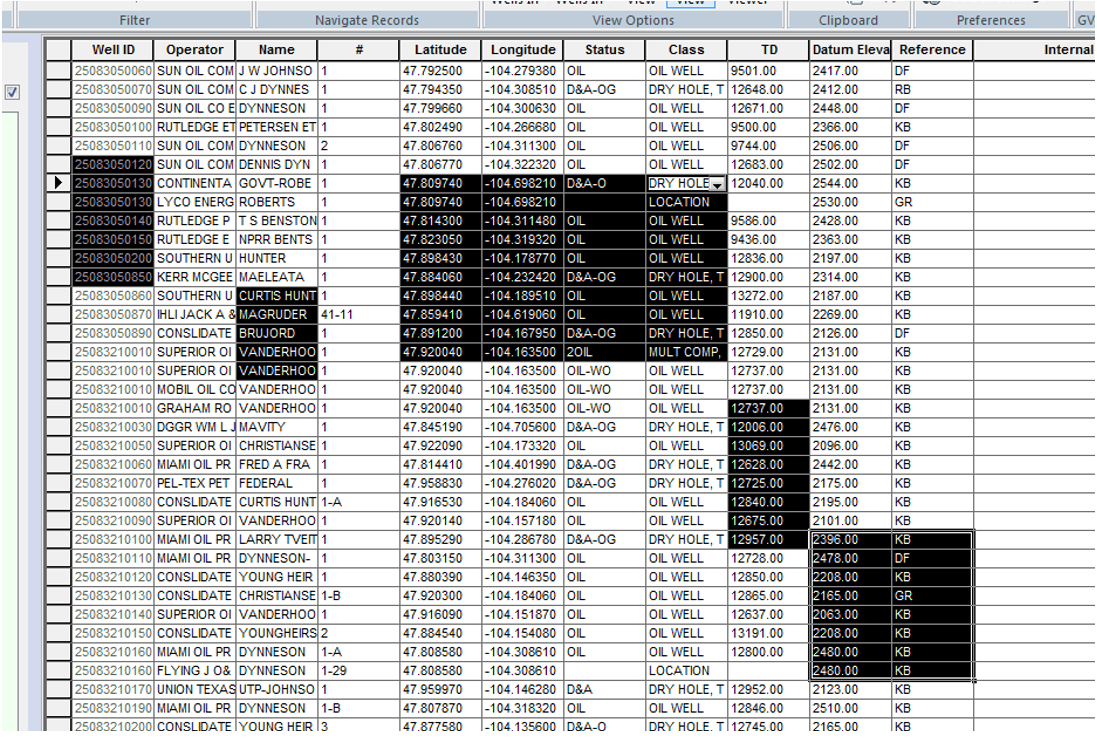Click longitude cell -104.401990

523,464
